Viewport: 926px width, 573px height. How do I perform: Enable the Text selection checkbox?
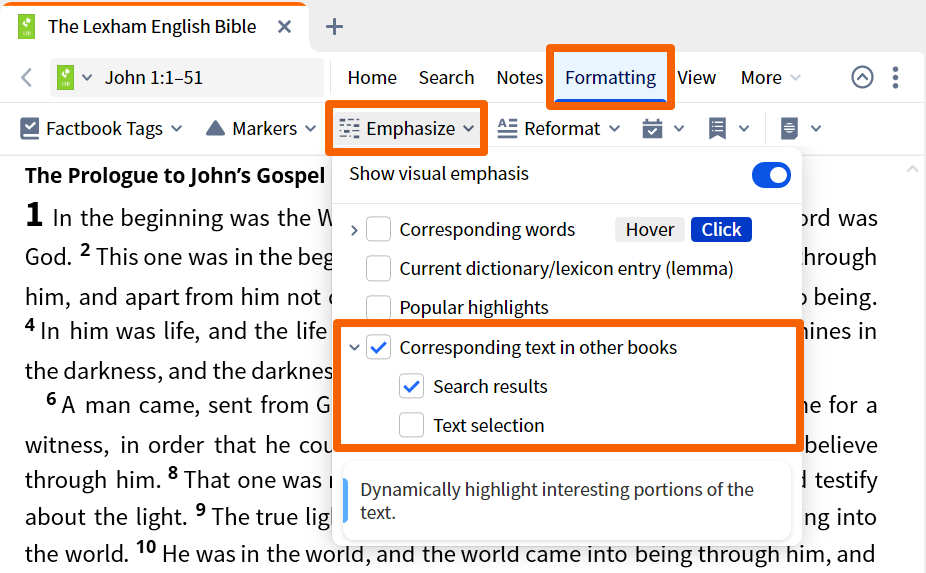coord(412,425)
